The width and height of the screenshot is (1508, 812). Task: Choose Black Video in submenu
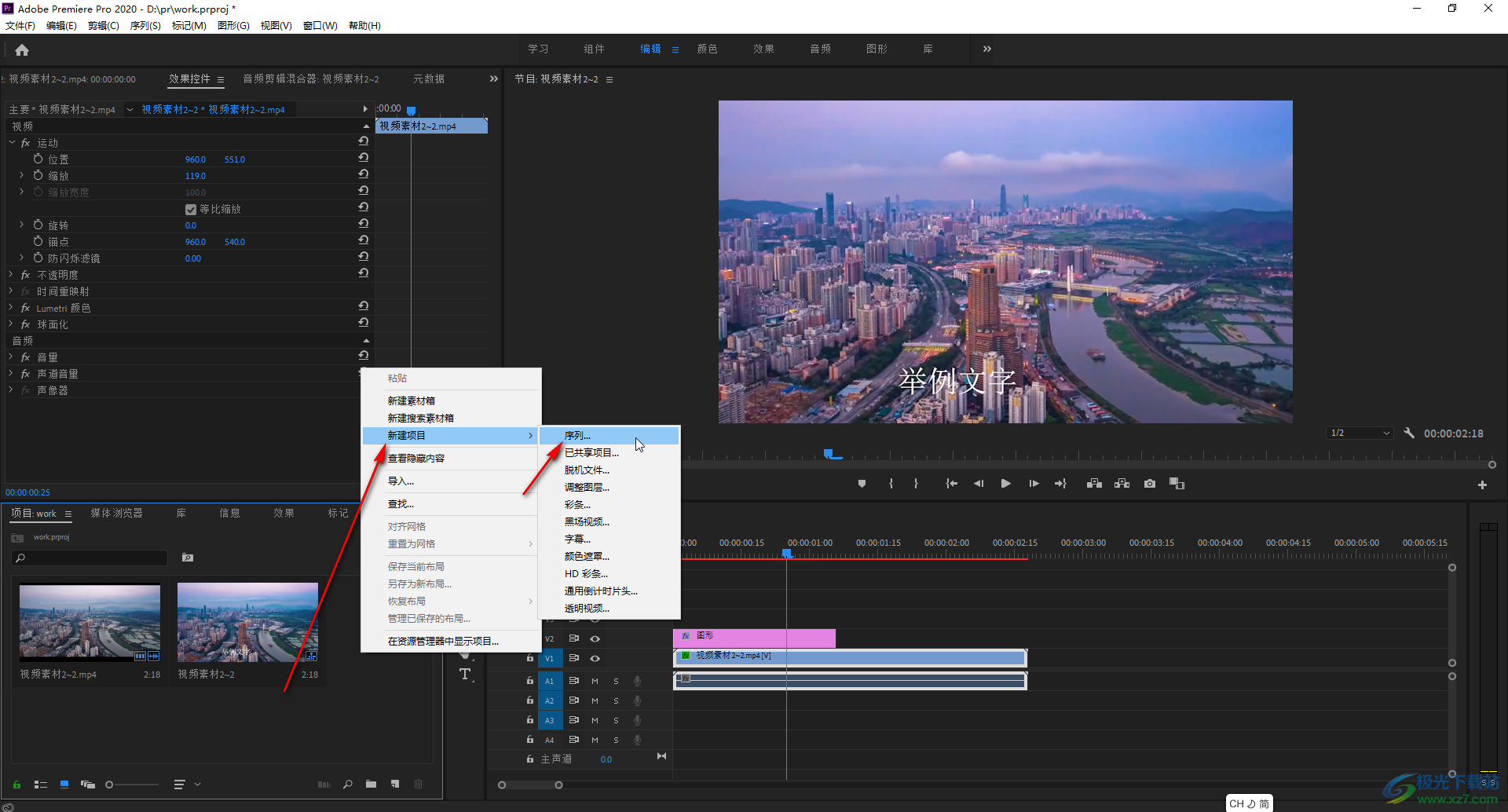click(x=609, y=521)
